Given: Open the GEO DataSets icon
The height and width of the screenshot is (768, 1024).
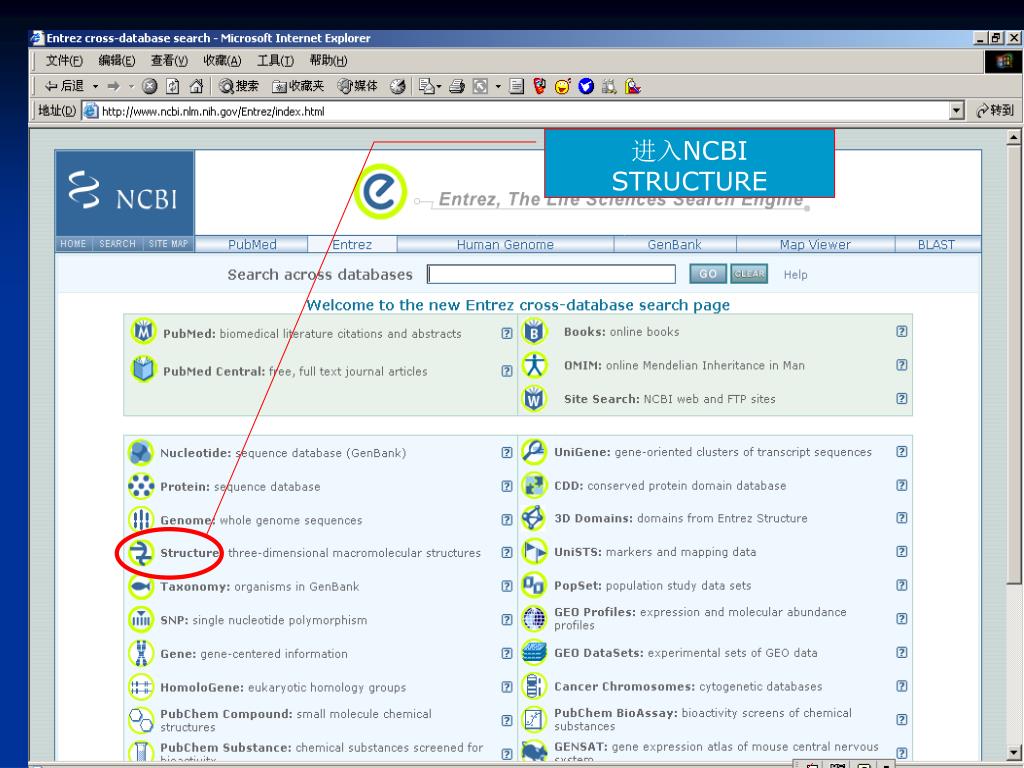Looking at the screenshot, I should [534, 652].
